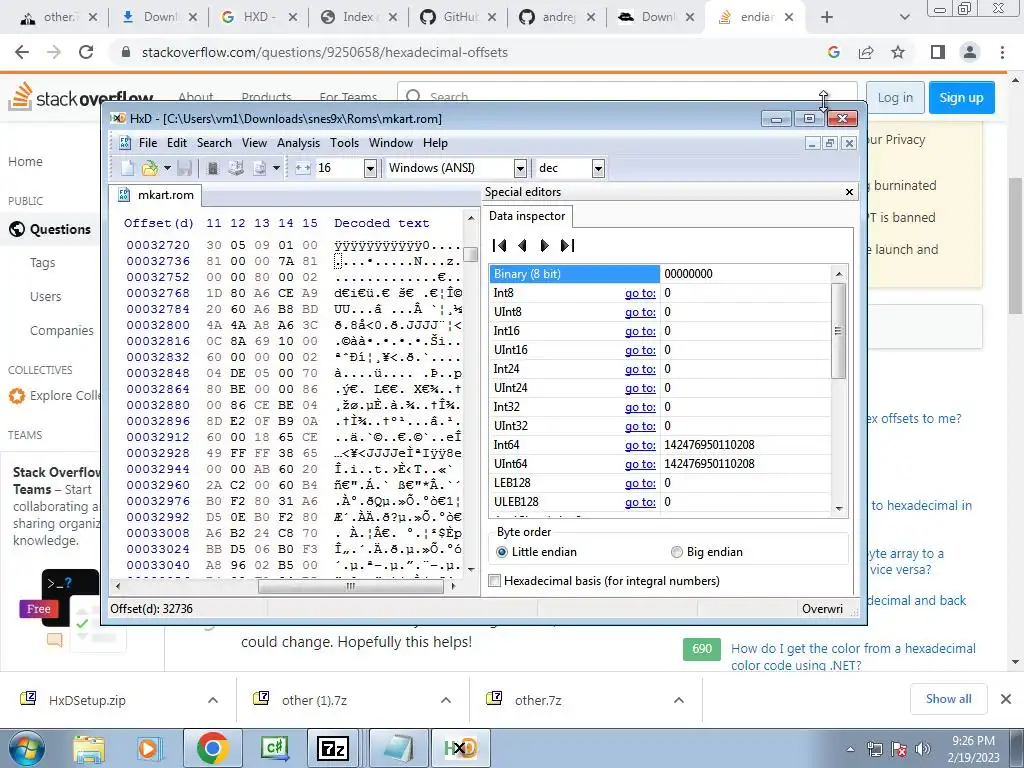Go to previous byte in Data inspector
1024x768 pixels.
coord(522,246)
